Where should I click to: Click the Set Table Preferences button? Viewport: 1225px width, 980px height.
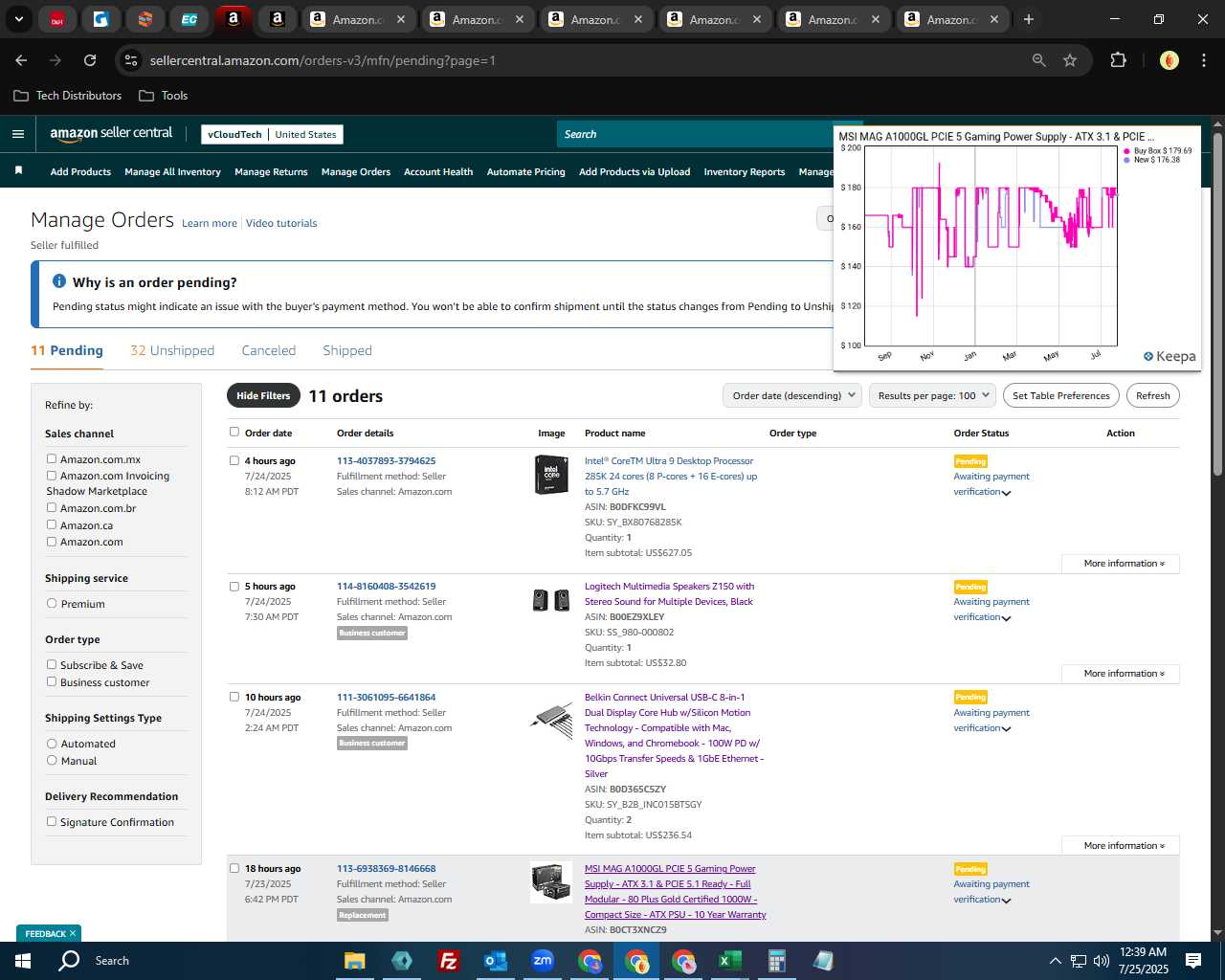1061,395
